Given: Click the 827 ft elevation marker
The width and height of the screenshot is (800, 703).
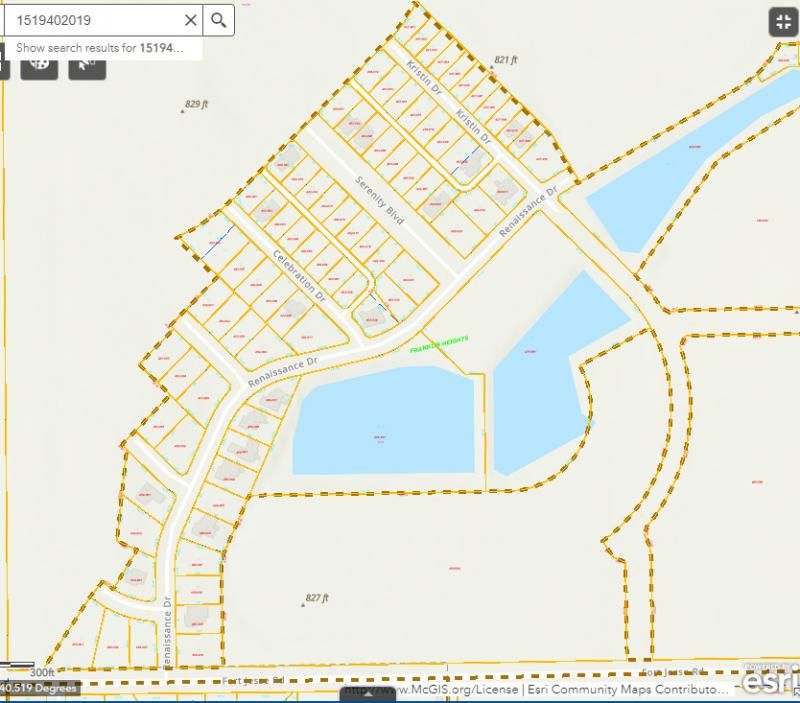Looking at the screenshot, I should click(315, 598).
